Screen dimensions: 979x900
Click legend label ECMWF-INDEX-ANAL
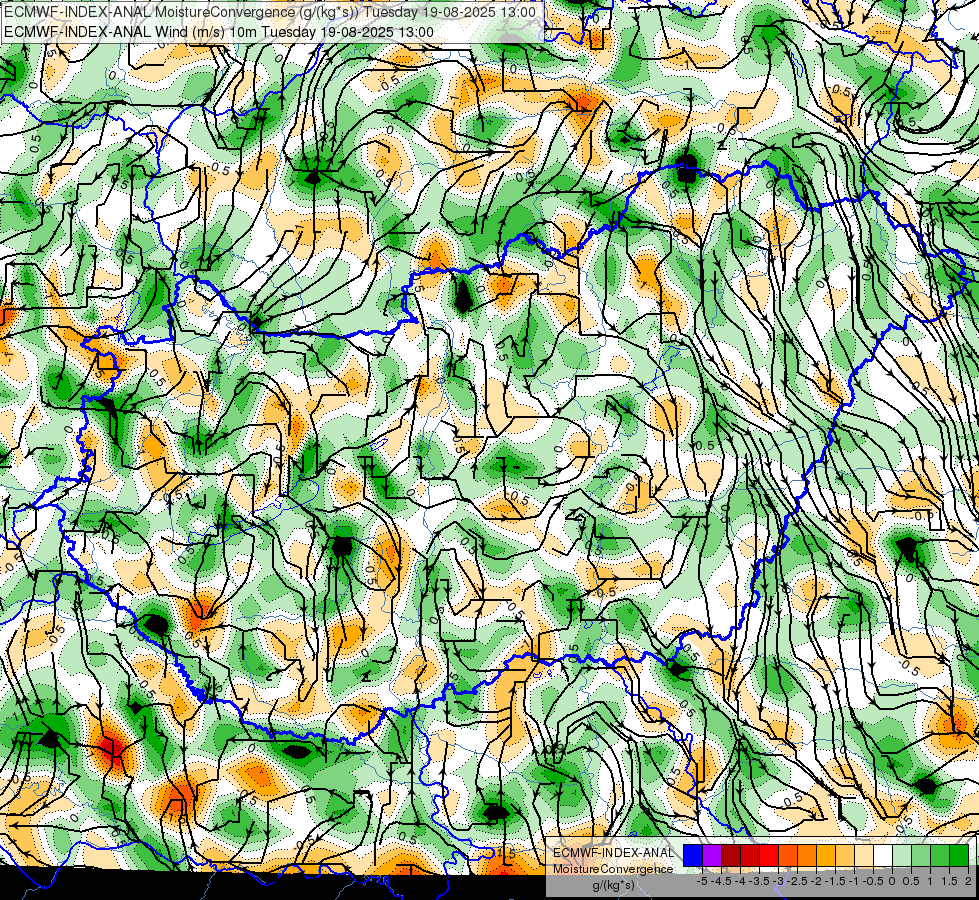[614, 853]
